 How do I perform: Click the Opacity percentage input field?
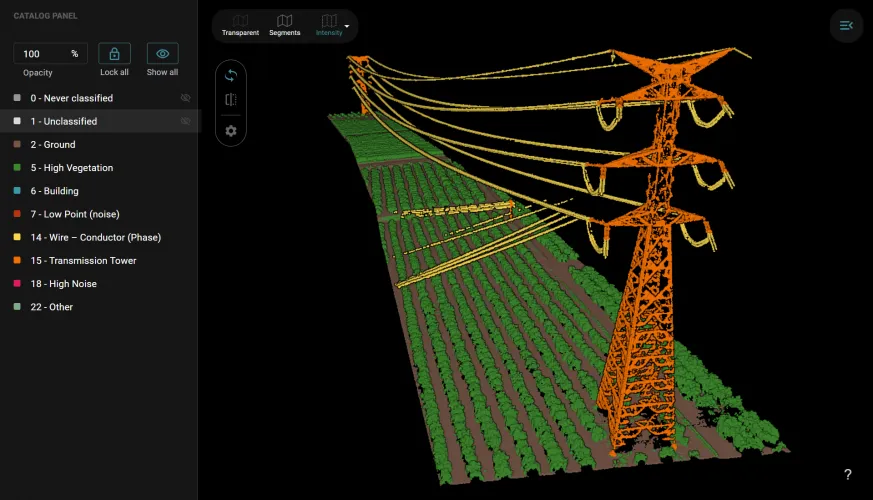pos(44,54)
